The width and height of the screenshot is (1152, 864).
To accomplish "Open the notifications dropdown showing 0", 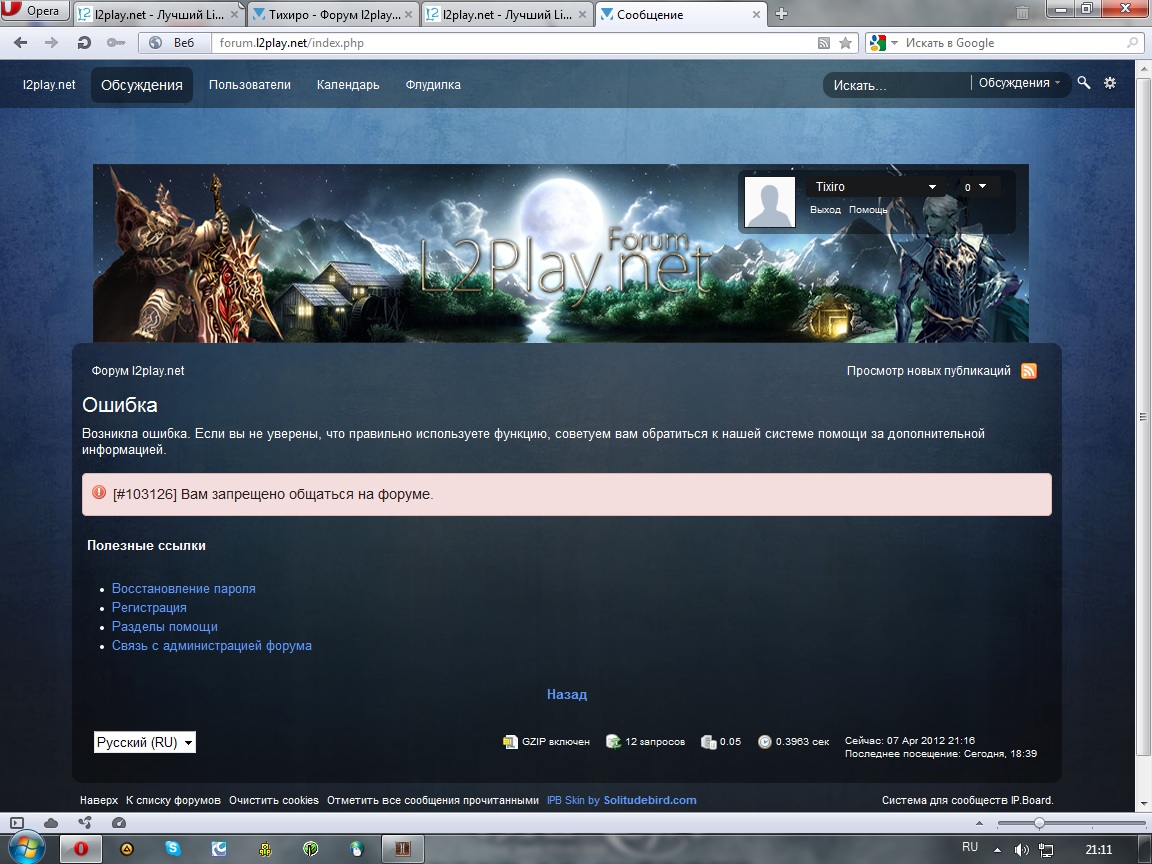I will [975, 187].
